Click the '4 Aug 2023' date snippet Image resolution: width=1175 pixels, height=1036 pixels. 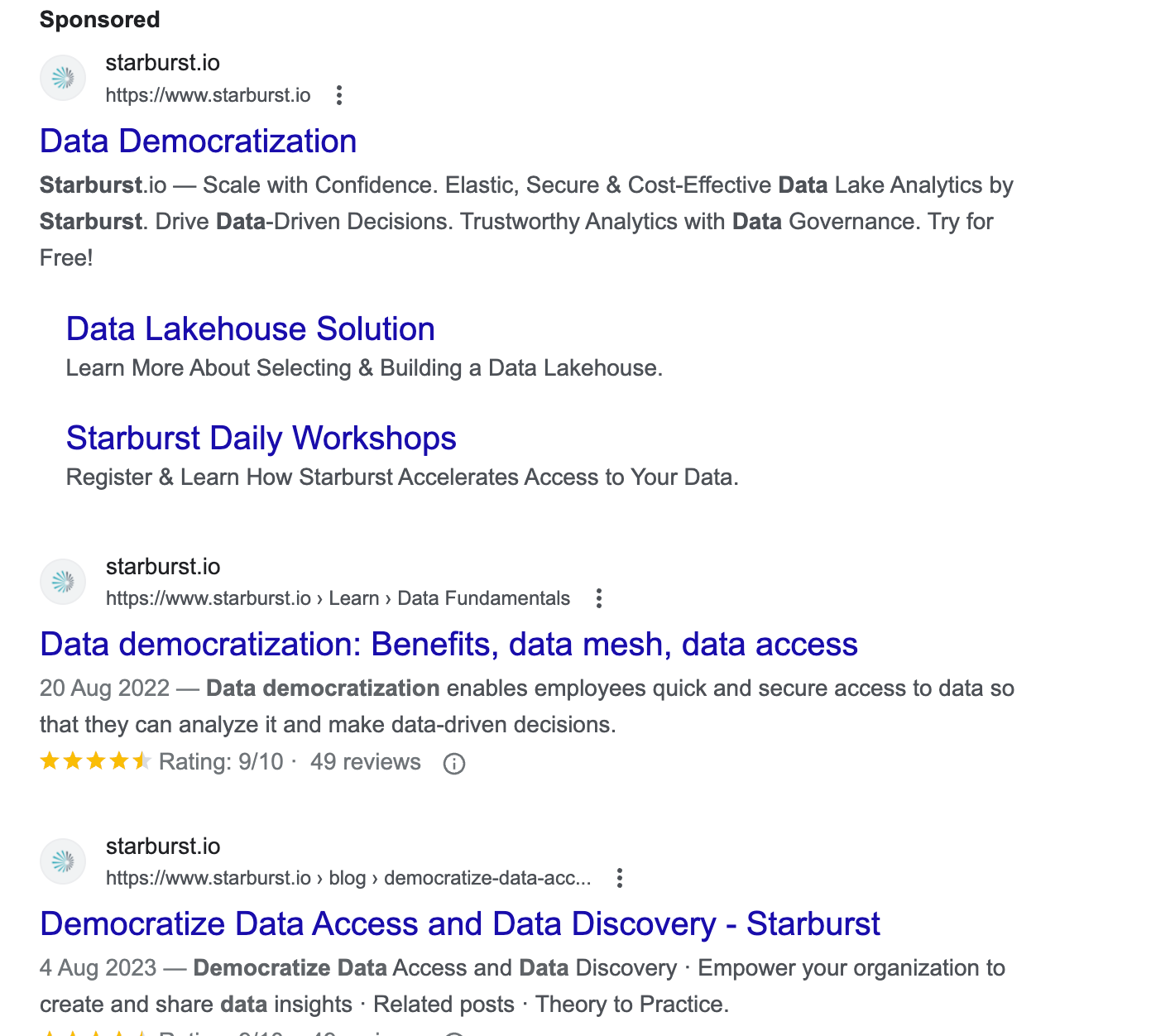(98, 968)
